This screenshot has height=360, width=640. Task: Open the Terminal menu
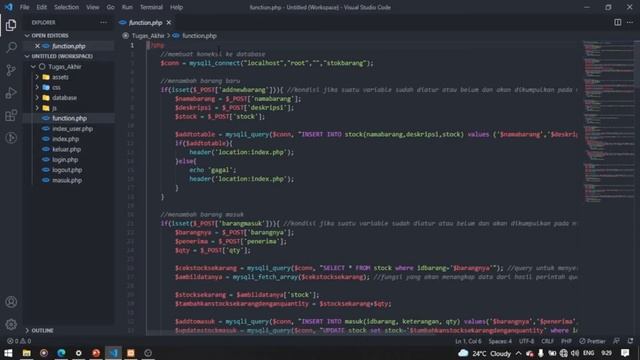pos(151,7)
